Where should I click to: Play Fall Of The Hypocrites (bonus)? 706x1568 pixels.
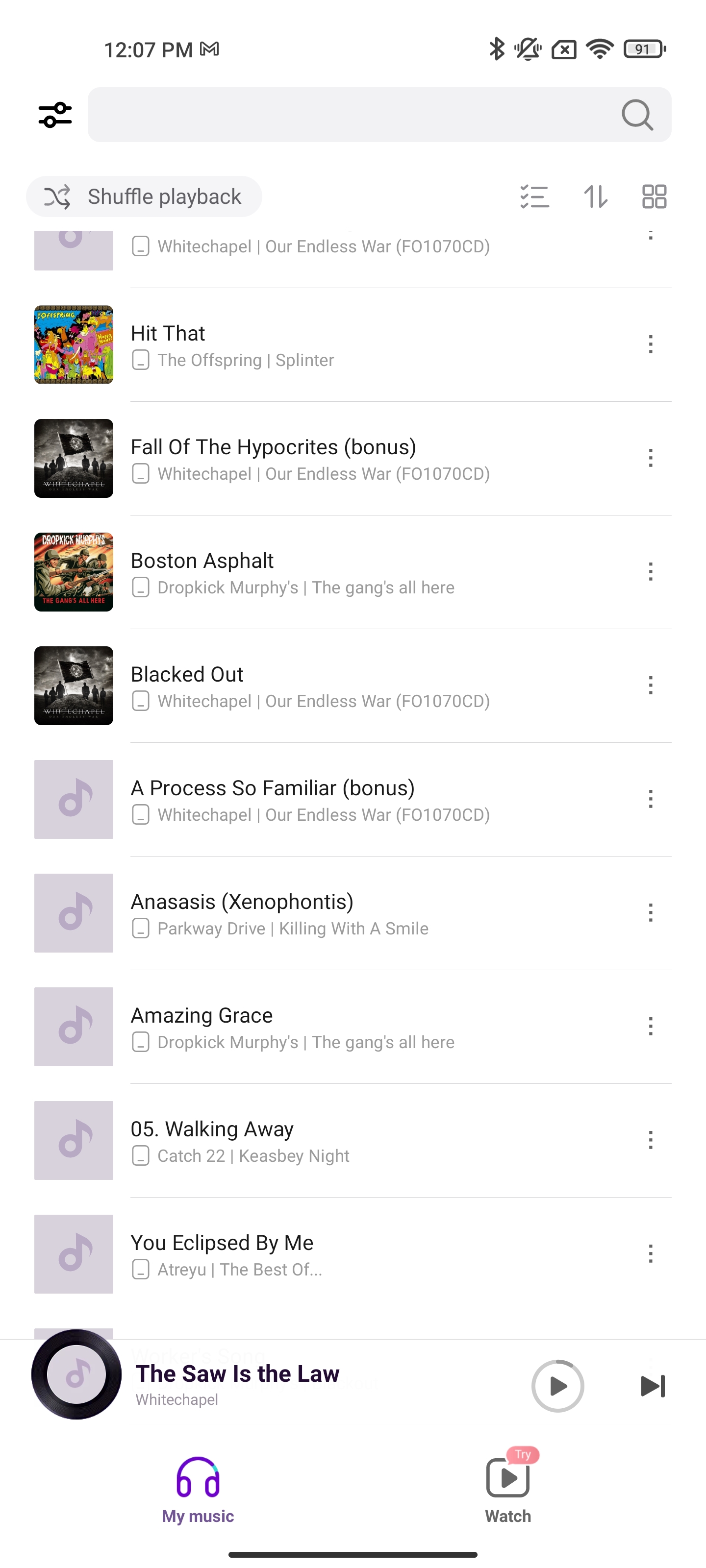pos(273,447)
